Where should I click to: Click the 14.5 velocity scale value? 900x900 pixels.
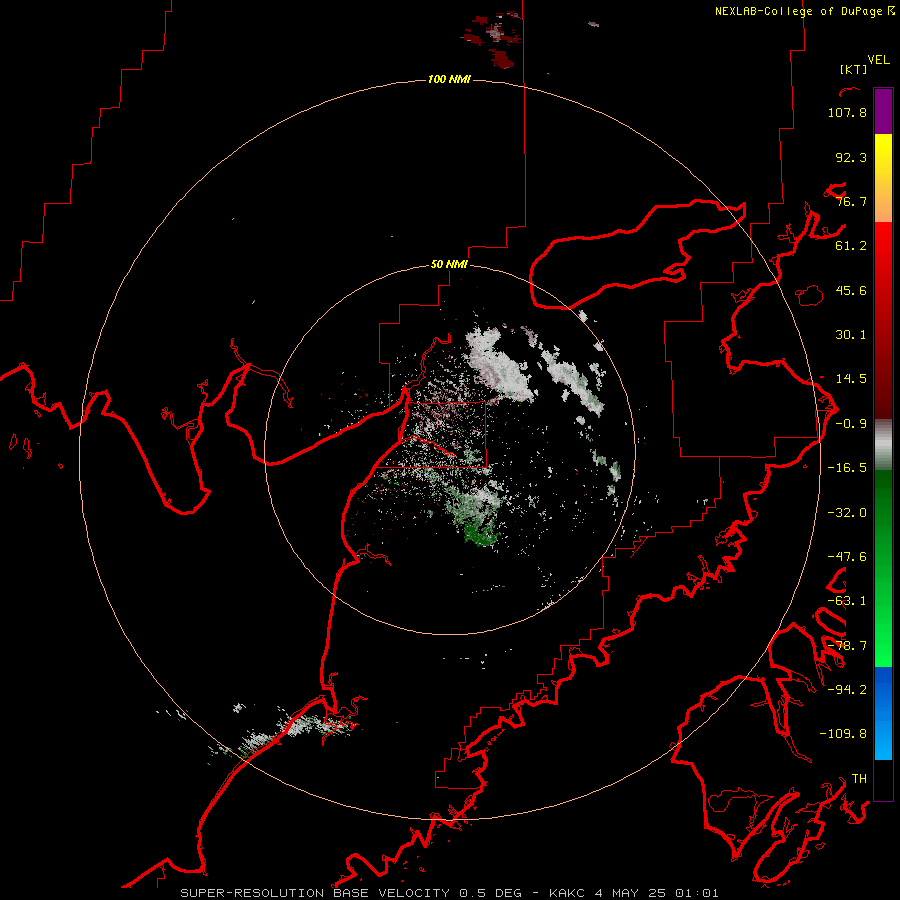851,379
